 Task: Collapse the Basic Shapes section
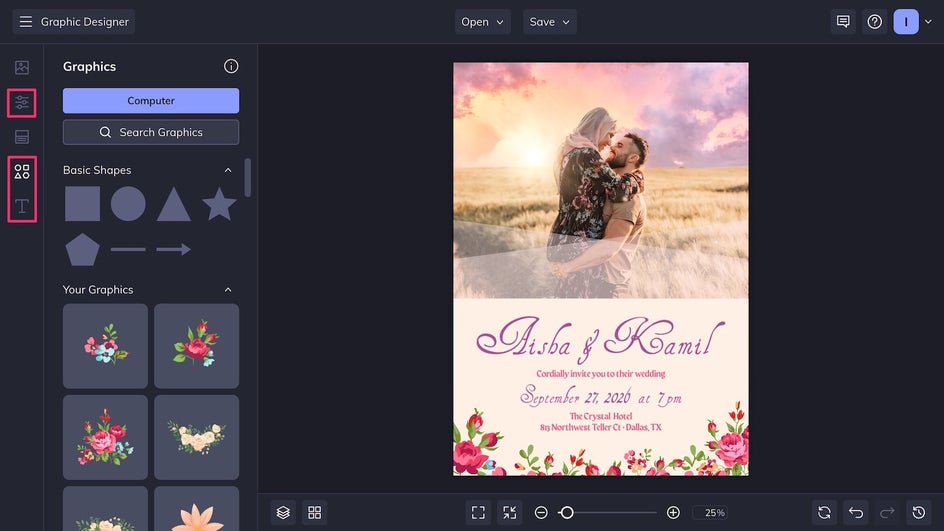tap(228, 170)
